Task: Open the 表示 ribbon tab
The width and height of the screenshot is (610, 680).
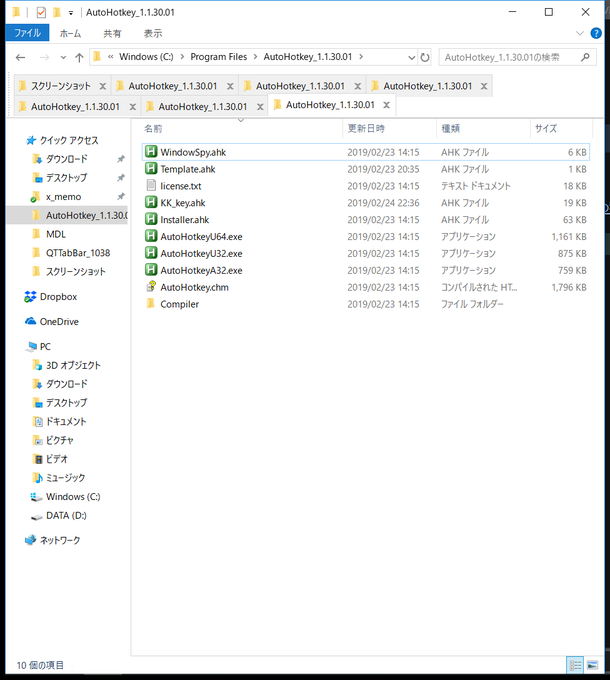Action: 153,33
